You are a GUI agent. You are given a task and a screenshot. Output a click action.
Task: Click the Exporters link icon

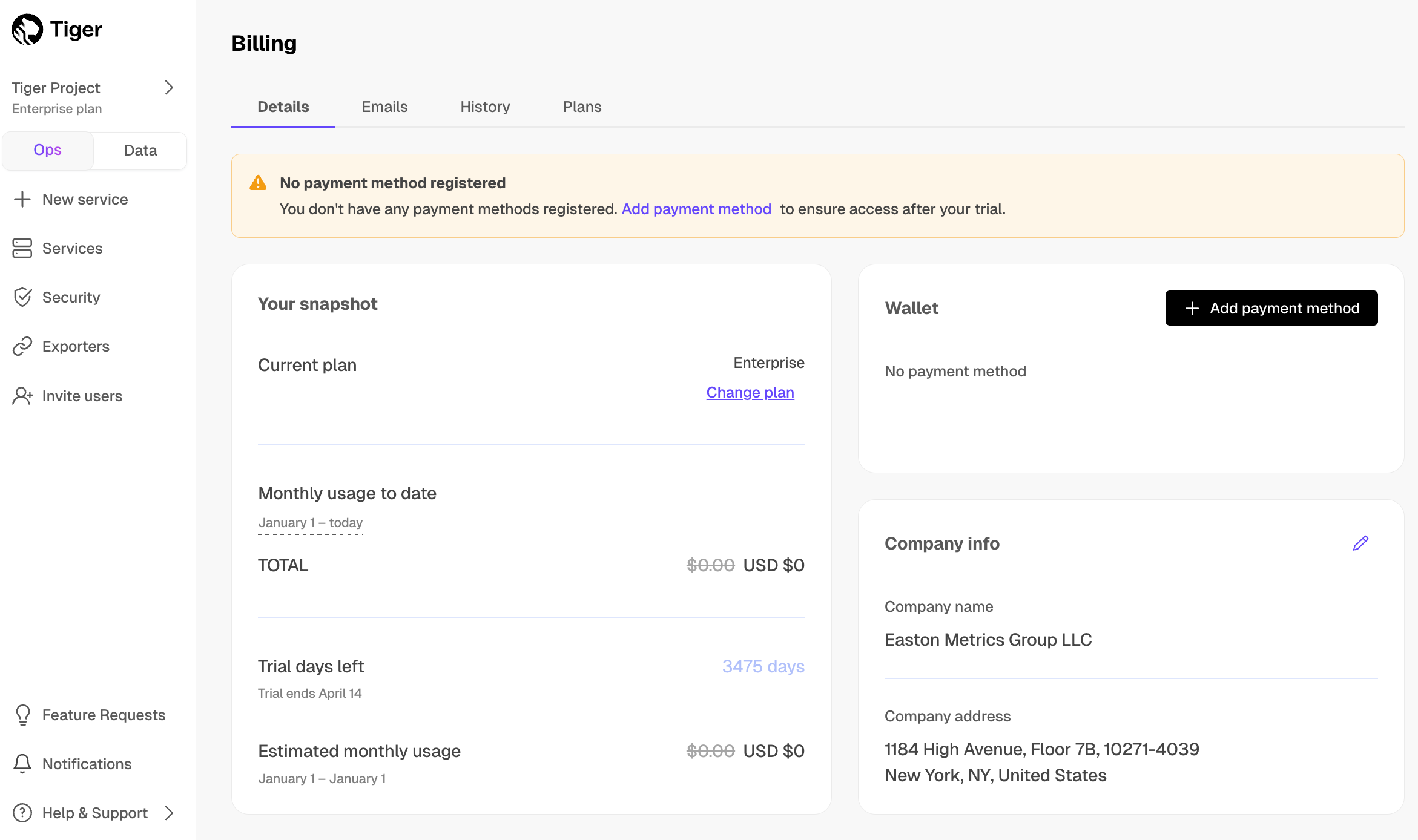pos(22,346)
